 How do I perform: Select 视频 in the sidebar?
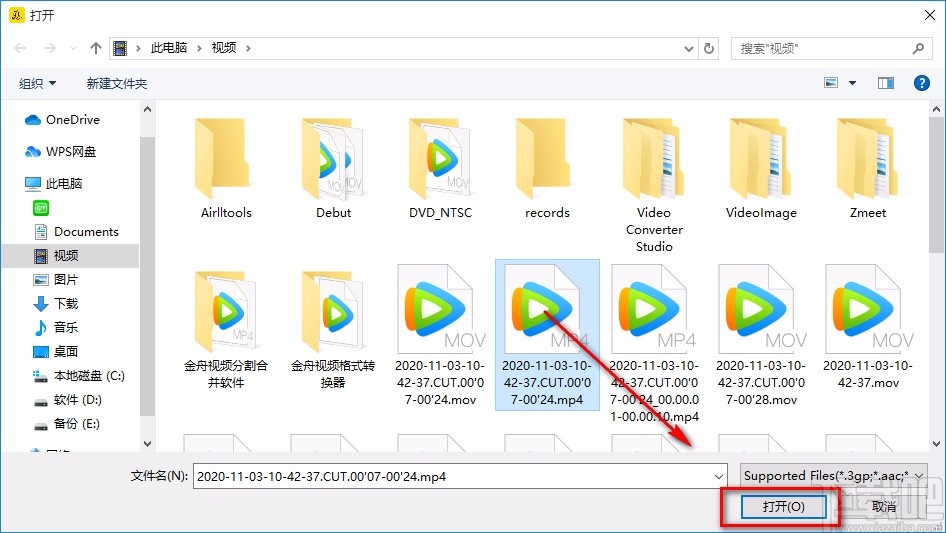click(70, 256)
